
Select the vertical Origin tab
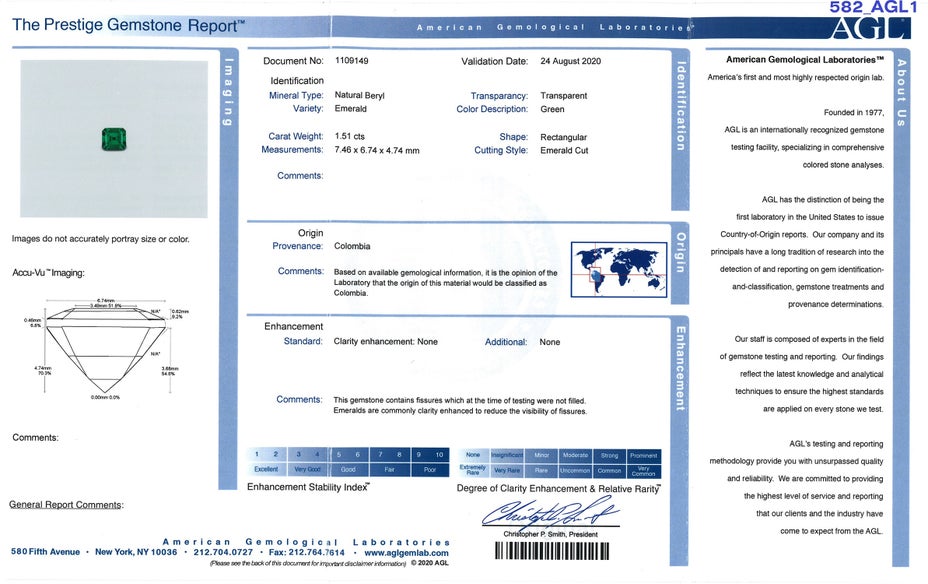(680, 252)
